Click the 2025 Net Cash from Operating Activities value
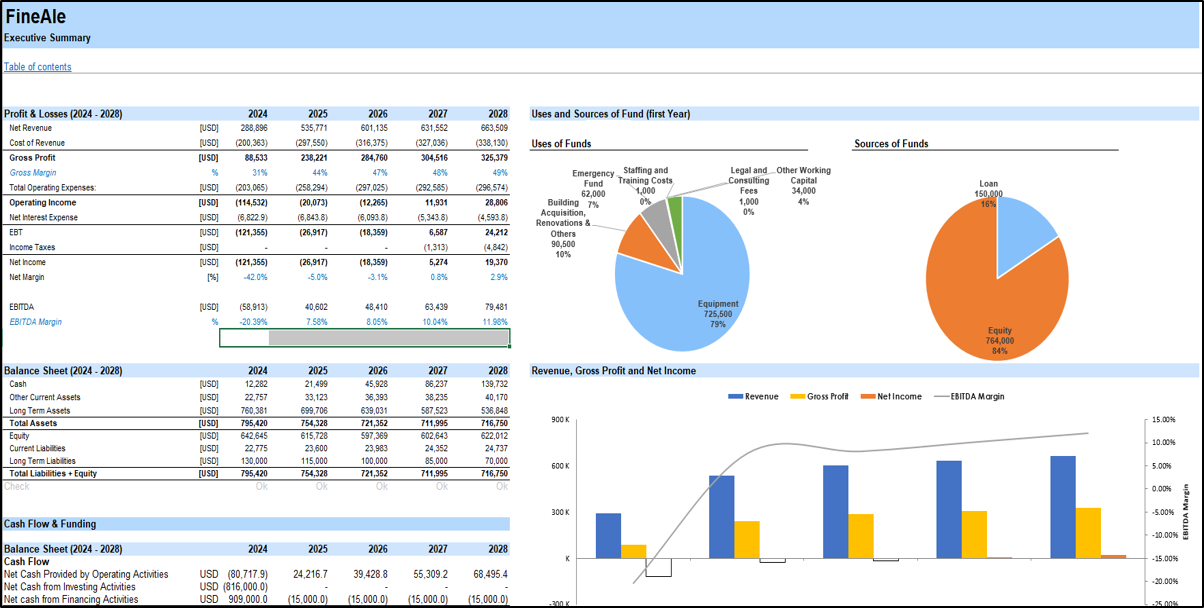Viewport: 1204px width, 608px height. click(310, 574)
